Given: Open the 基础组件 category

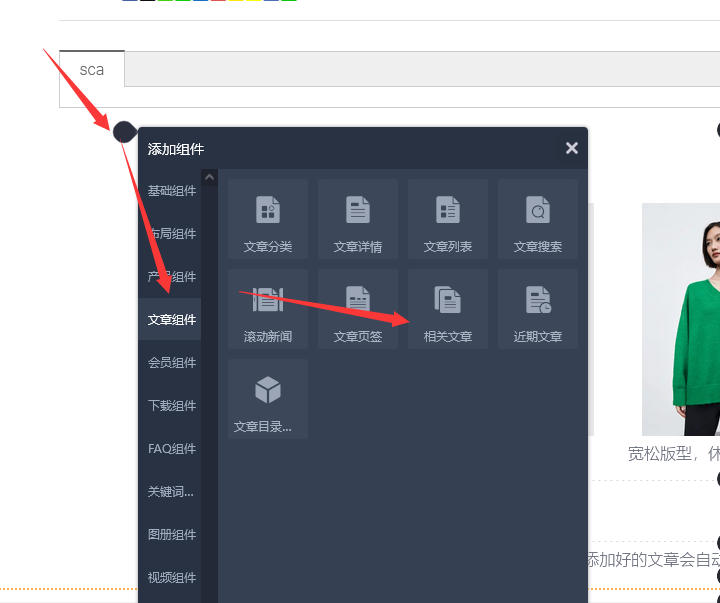Looking at the screenshot, I should [172, 191].
